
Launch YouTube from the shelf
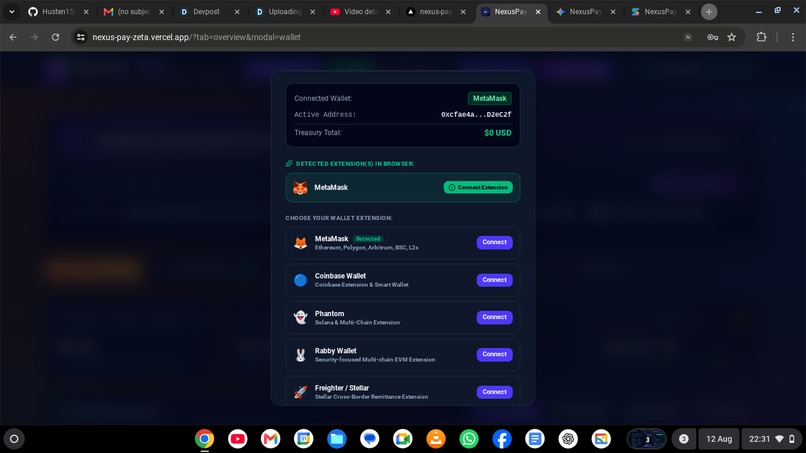237,439
